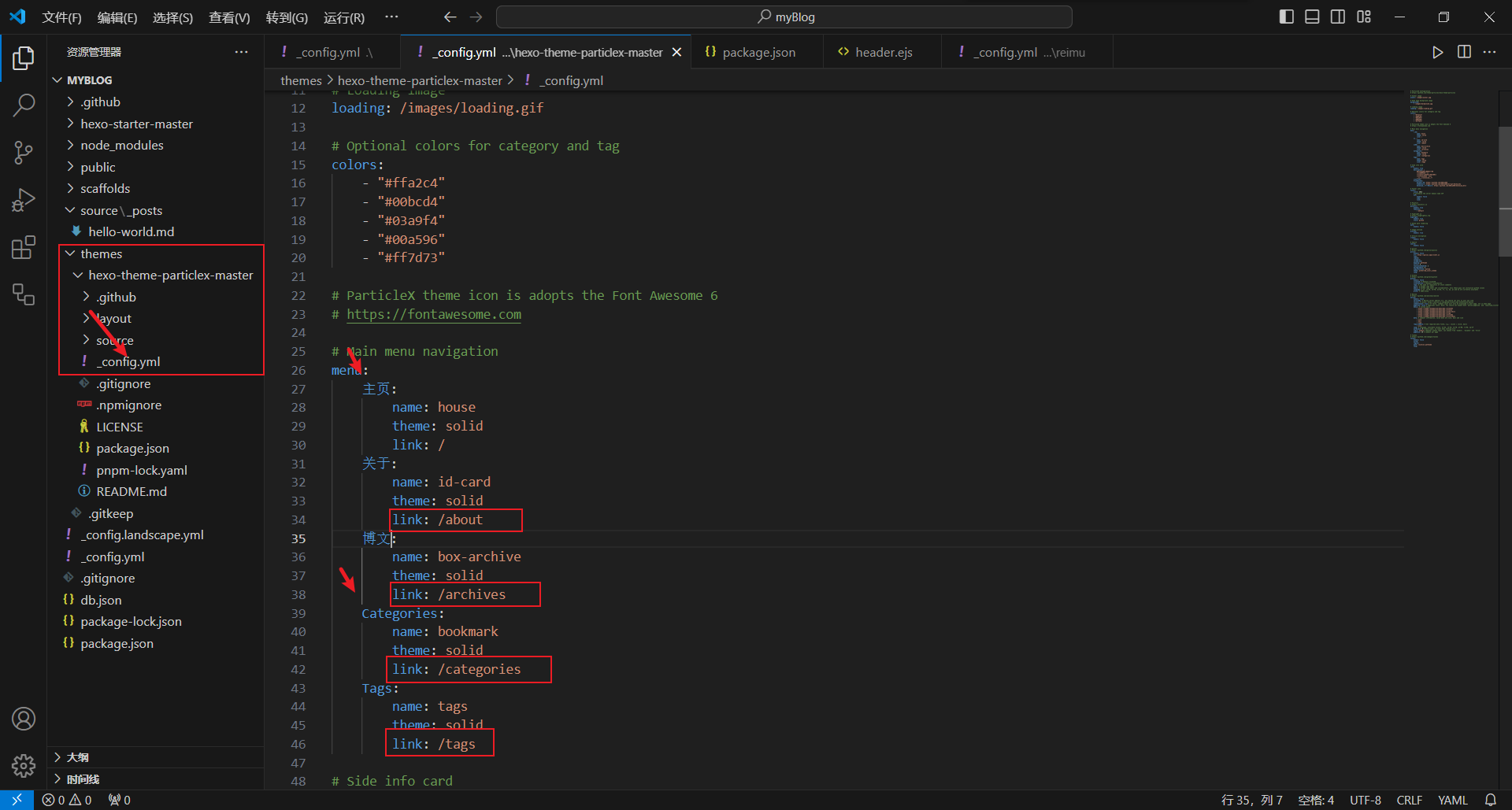Open the notifications bell in status bar
Screen dimensions: 1512x810
[1490, 800]
